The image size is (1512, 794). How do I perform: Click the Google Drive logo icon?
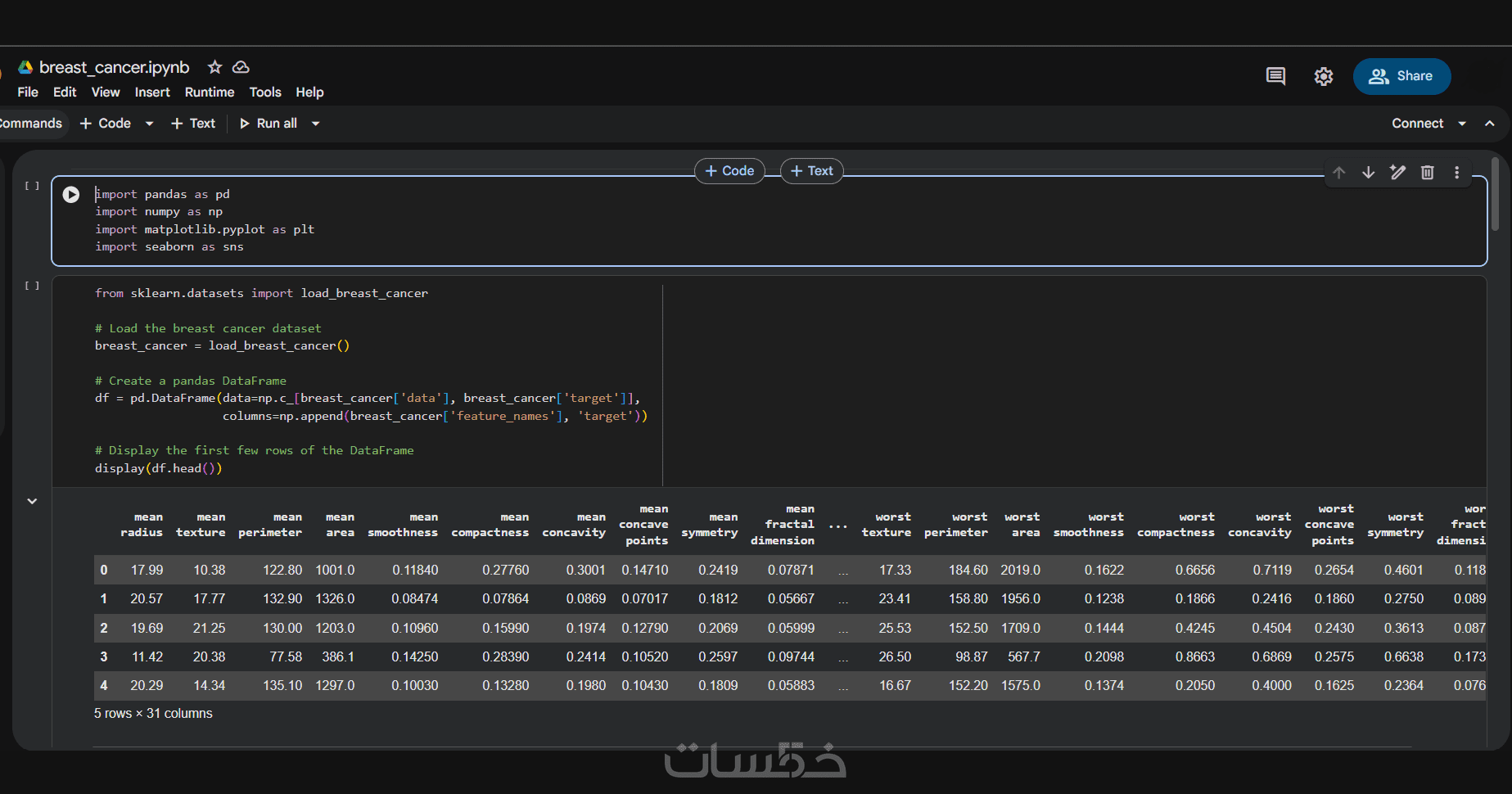[x=25, y=67]
